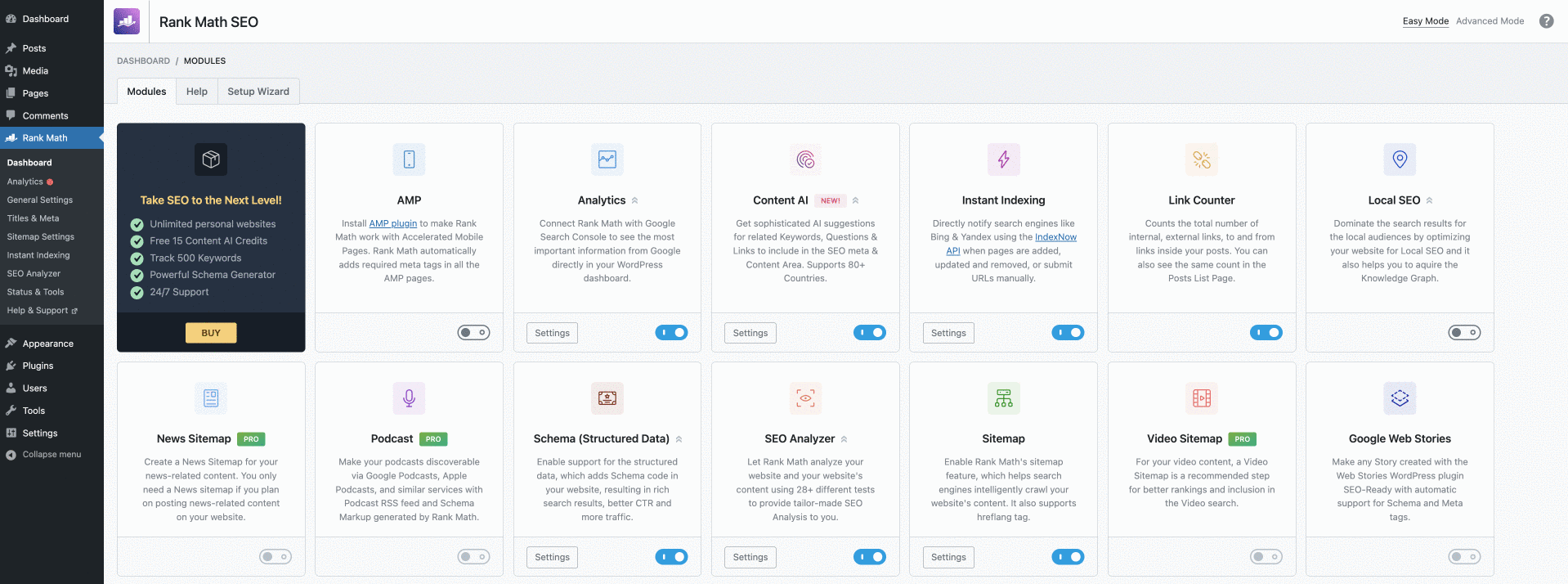Turn off the Sitemap module toggle
The height and width of the screenshot is (584, 1568).
[x=1068, y=557]
